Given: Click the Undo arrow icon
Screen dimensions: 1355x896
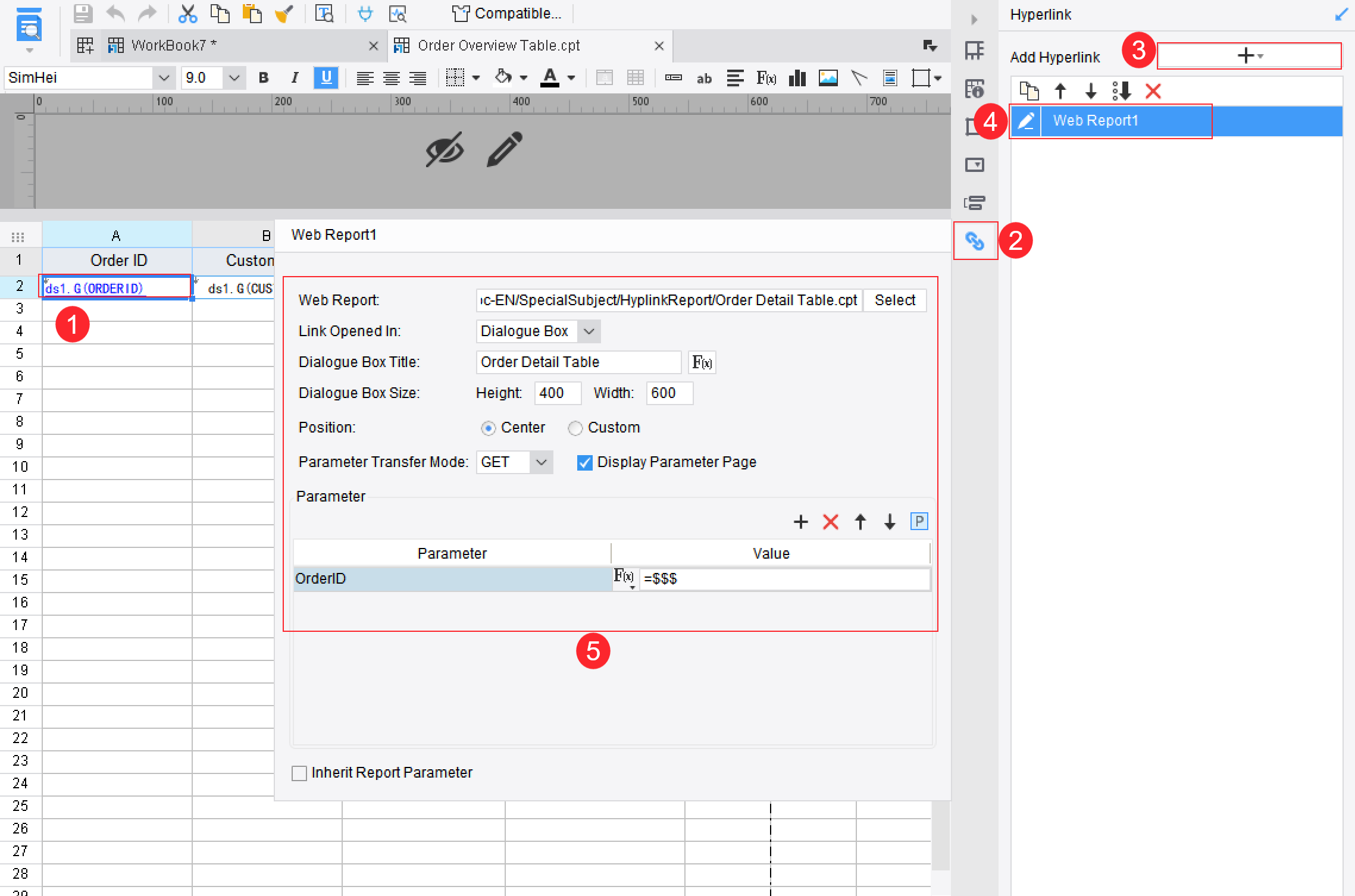Looking at the screenshot, I should [x=115, y=13].
